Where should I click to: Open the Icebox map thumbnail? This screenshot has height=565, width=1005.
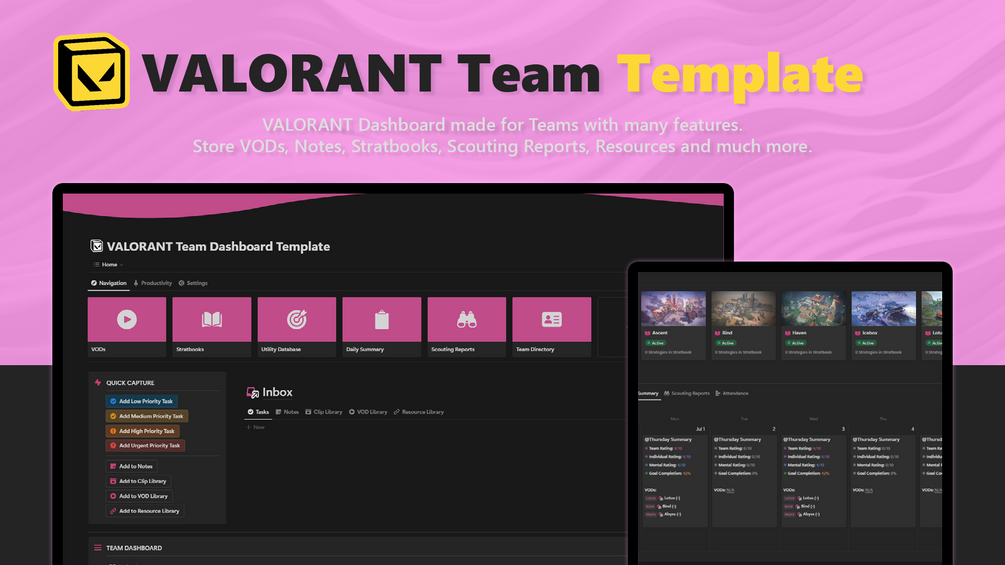883,309
